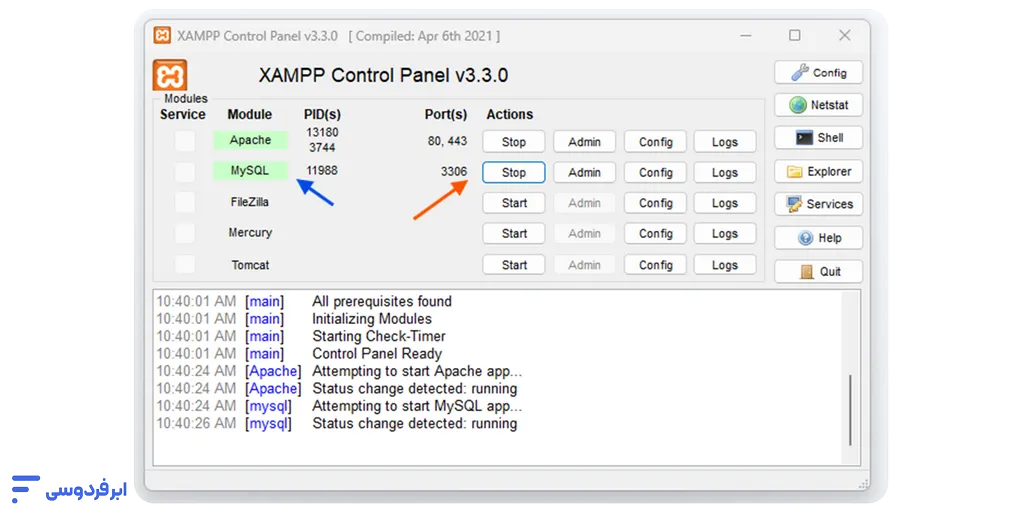1024x515 pixels.
Task: Minimize the XAMPP Control Panel window
Action: [x=746, y=35]
